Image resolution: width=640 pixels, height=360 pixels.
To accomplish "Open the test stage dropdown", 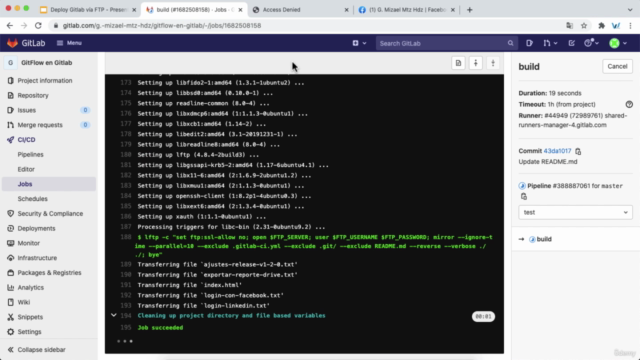I will pyautogui.click(x=575, y=212).
